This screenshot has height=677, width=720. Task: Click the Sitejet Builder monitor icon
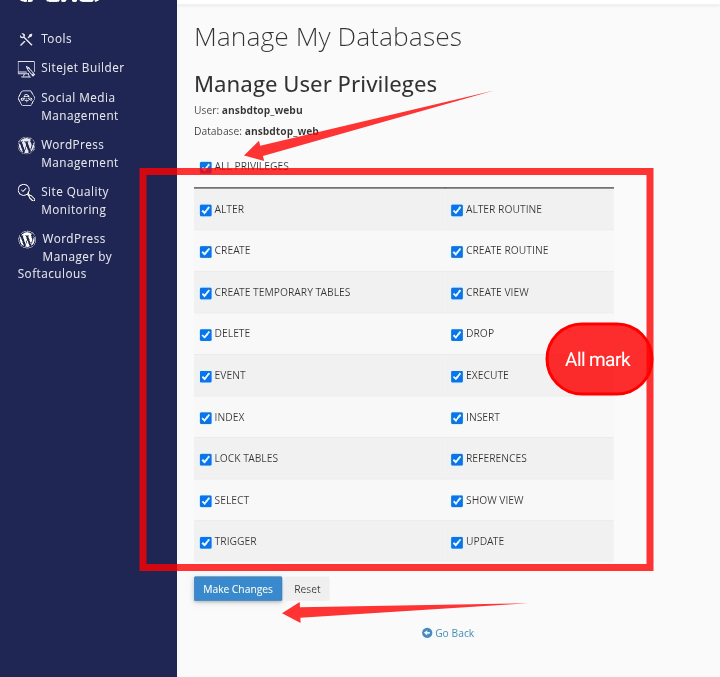pos(26,68)
